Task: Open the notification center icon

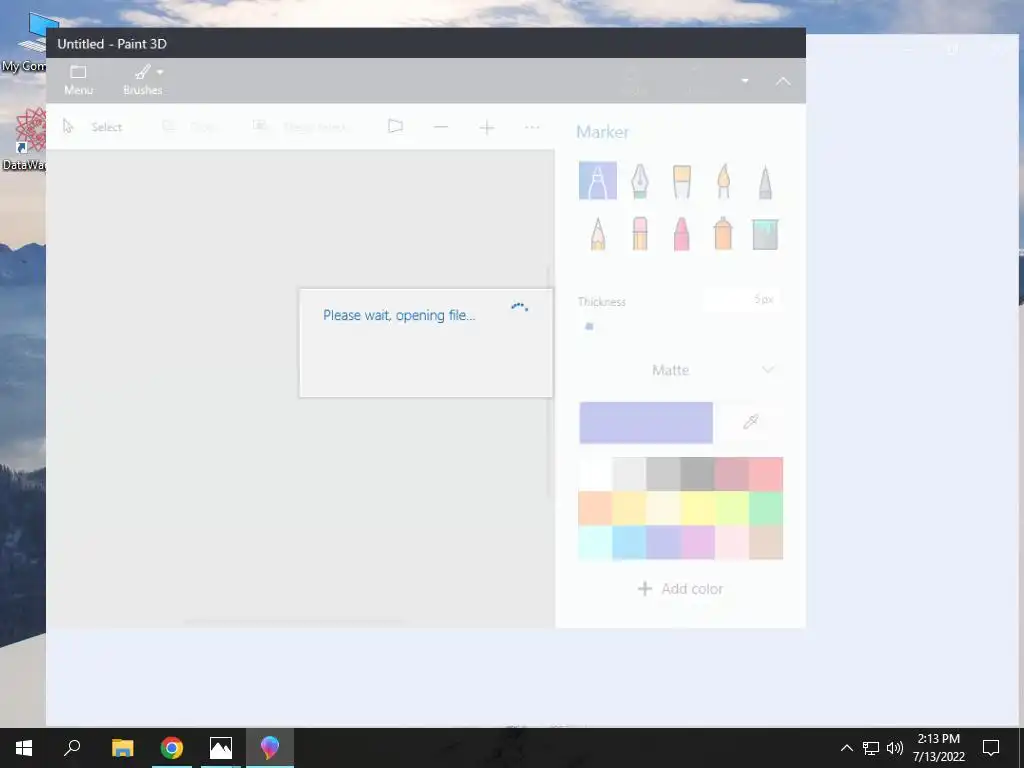Action: pos(991,748)
